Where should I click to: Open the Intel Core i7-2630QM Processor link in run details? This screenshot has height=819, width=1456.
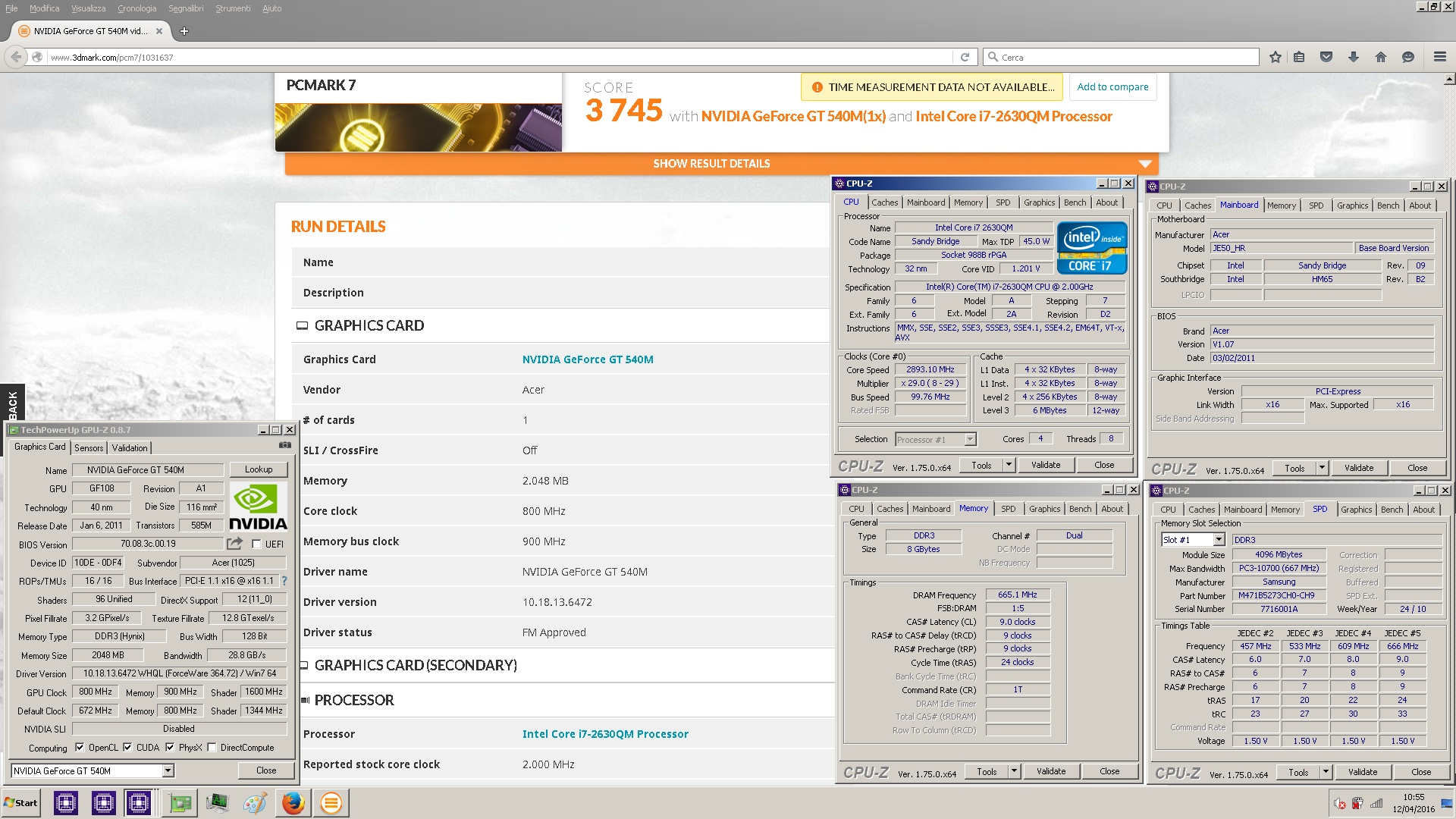[x=605, y=734]
